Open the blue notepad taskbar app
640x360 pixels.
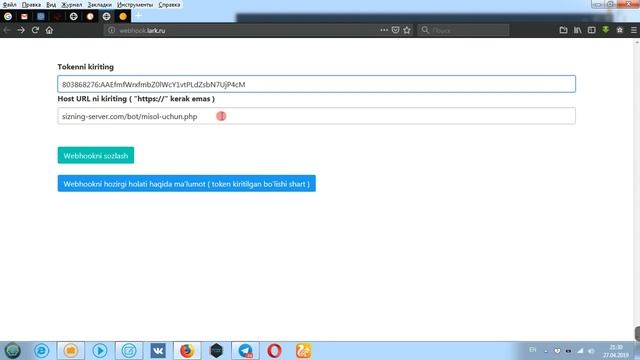click(x=129, y=351)
